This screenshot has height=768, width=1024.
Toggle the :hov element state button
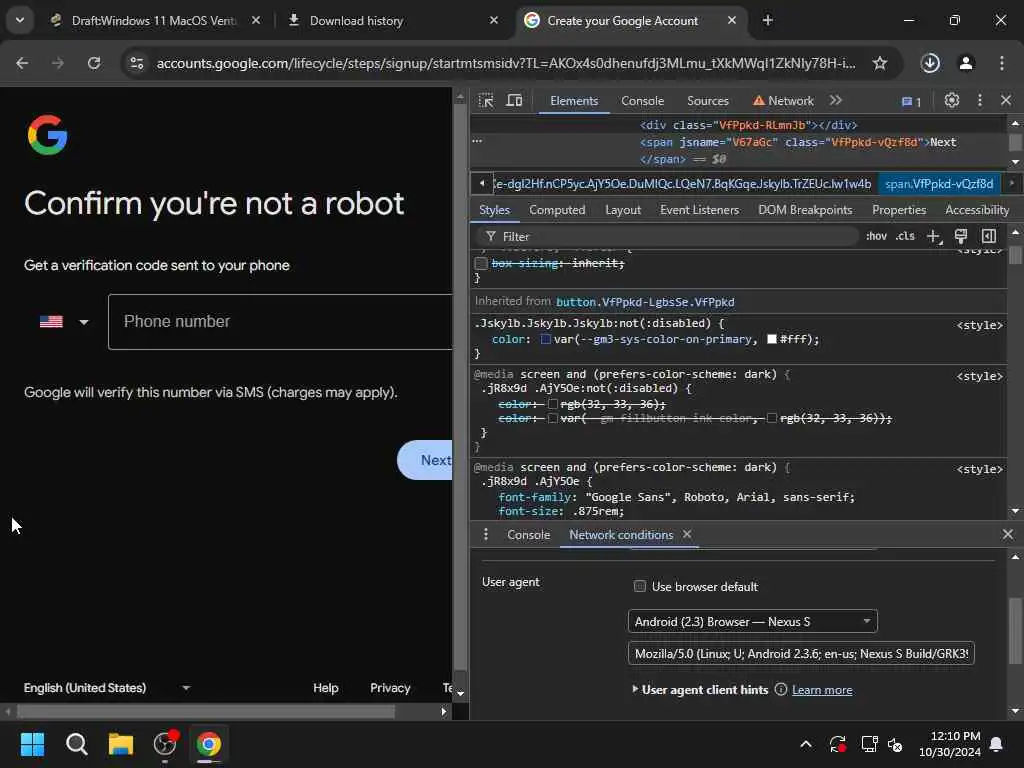(x=876, y=236)
